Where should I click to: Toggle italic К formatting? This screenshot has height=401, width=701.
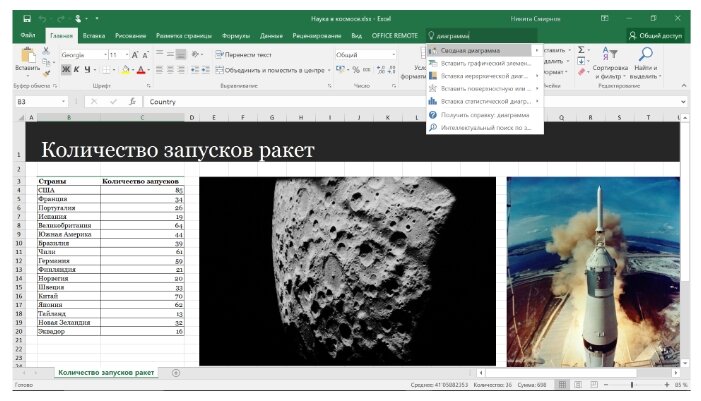click(x=76, y=70)
